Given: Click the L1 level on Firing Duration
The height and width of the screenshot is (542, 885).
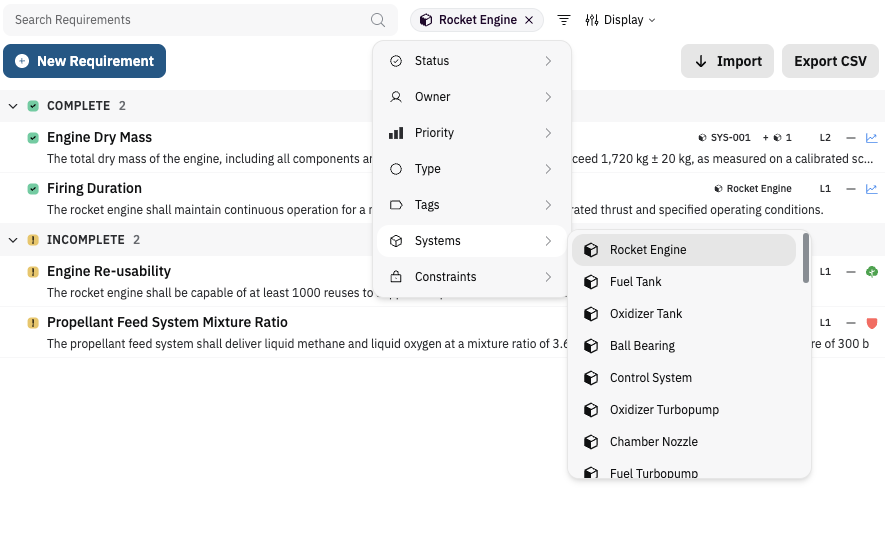Looking at the screenshot, I should (x=825, y=189).
